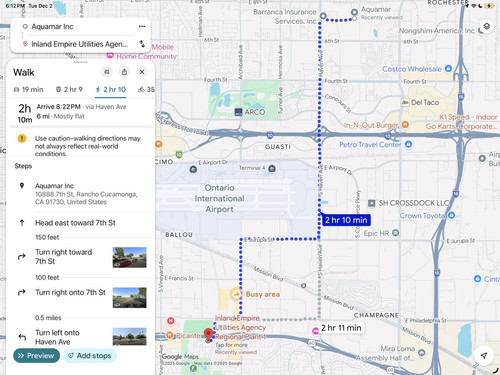Screen dimensions: 500x375
Task: Select the 2 hr 11 min alternate route label
Action: [341, 328]
